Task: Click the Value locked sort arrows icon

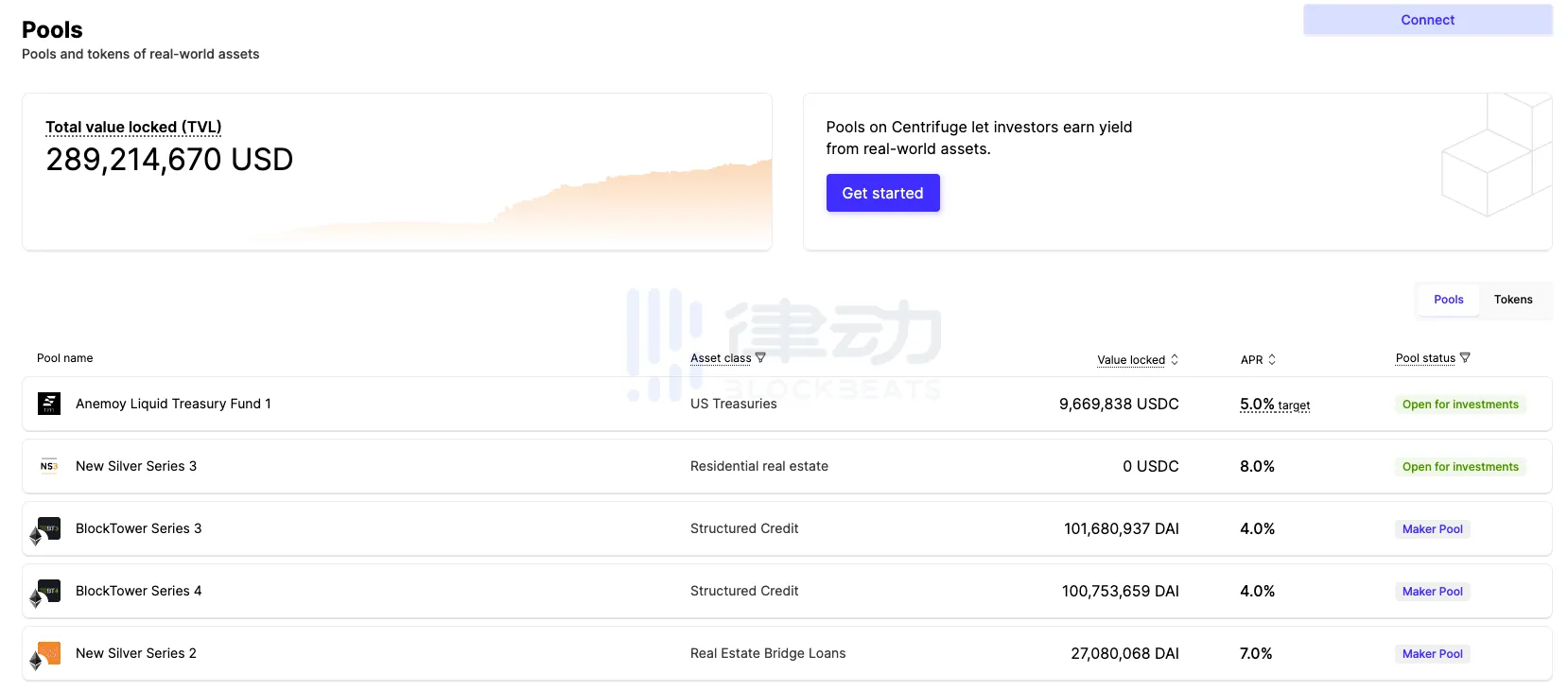Action: 1175,360
